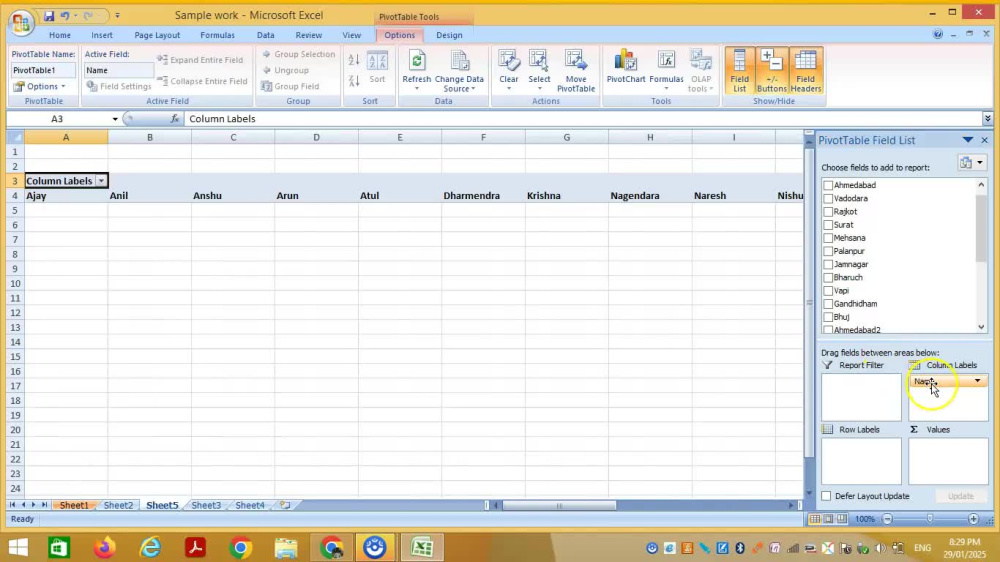The width and height of the screenshot is (1000, 562).
Task: Open the Insert ribbon tab
Action: pyautogui.click(x=102, y=35)
